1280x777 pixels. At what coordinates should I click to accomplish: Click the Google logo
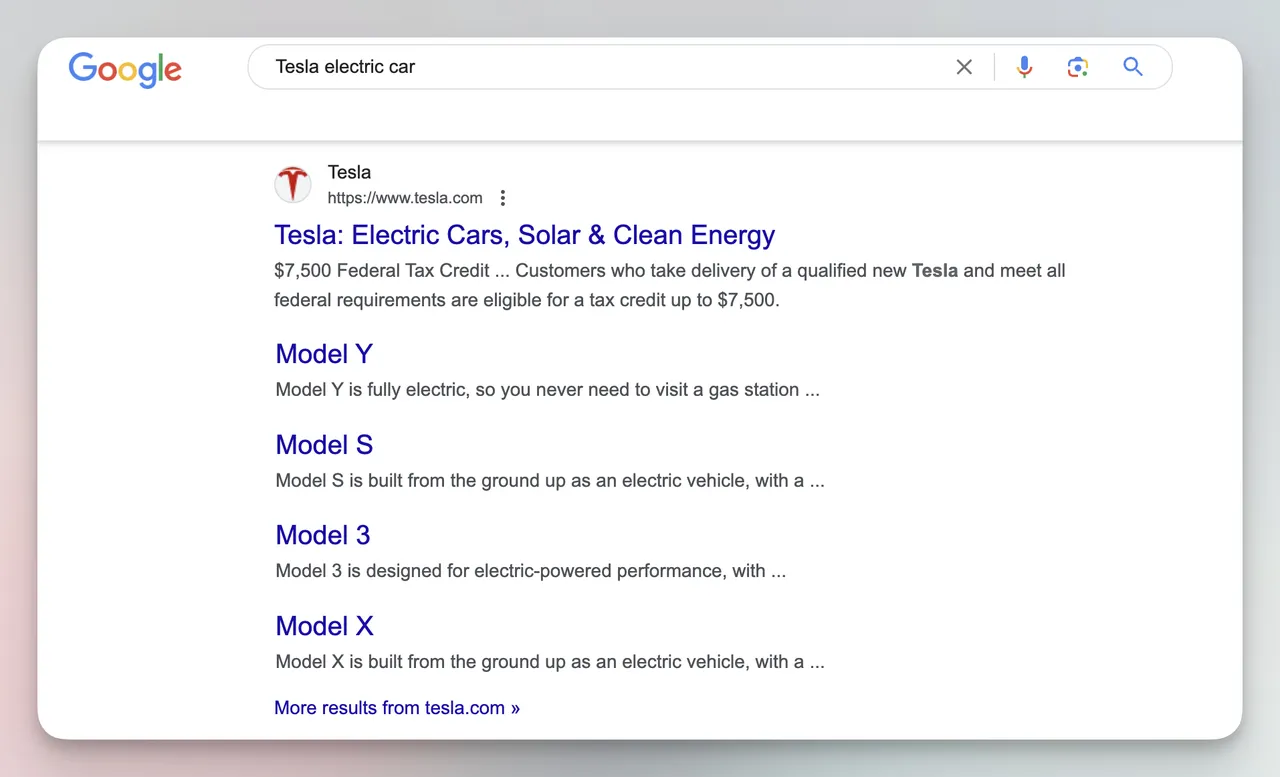pyautogui.click(x=125, y=69)
